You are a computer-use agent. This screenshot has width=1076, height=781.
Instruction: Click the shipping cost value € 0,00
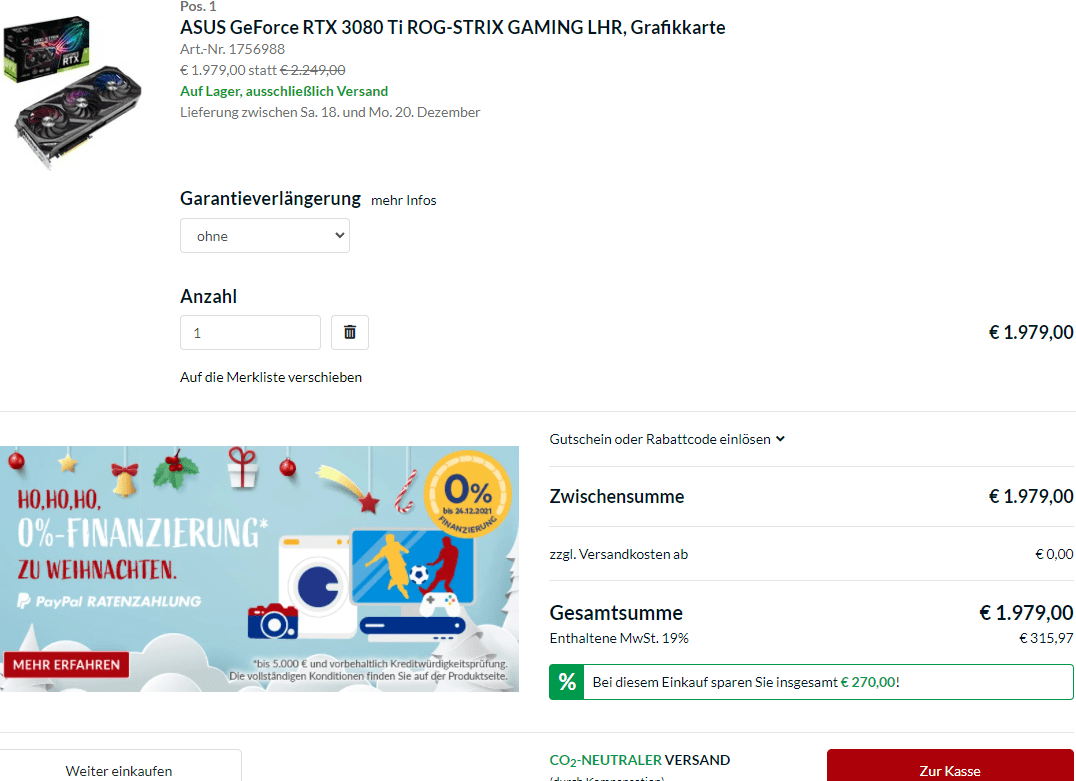point(1054,555)
